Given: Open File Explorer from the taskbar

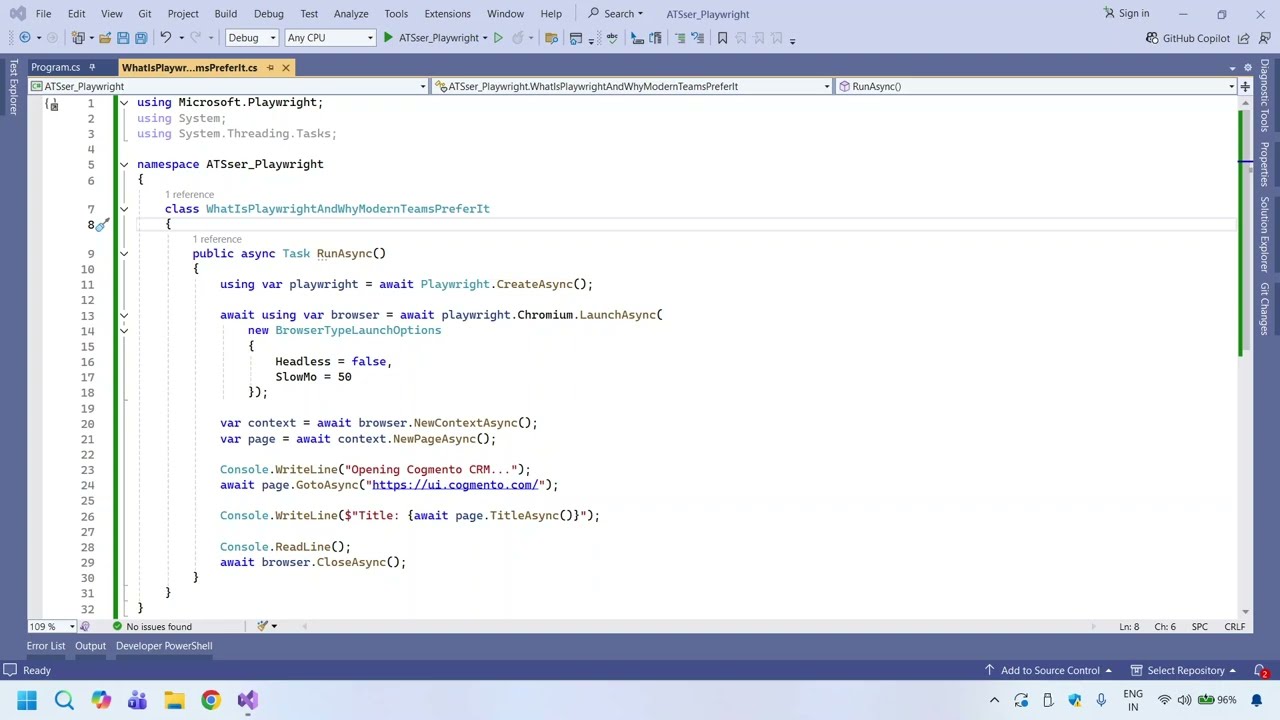Looking at the screenshot, I should pyautogui.click(x=174, y=700).
